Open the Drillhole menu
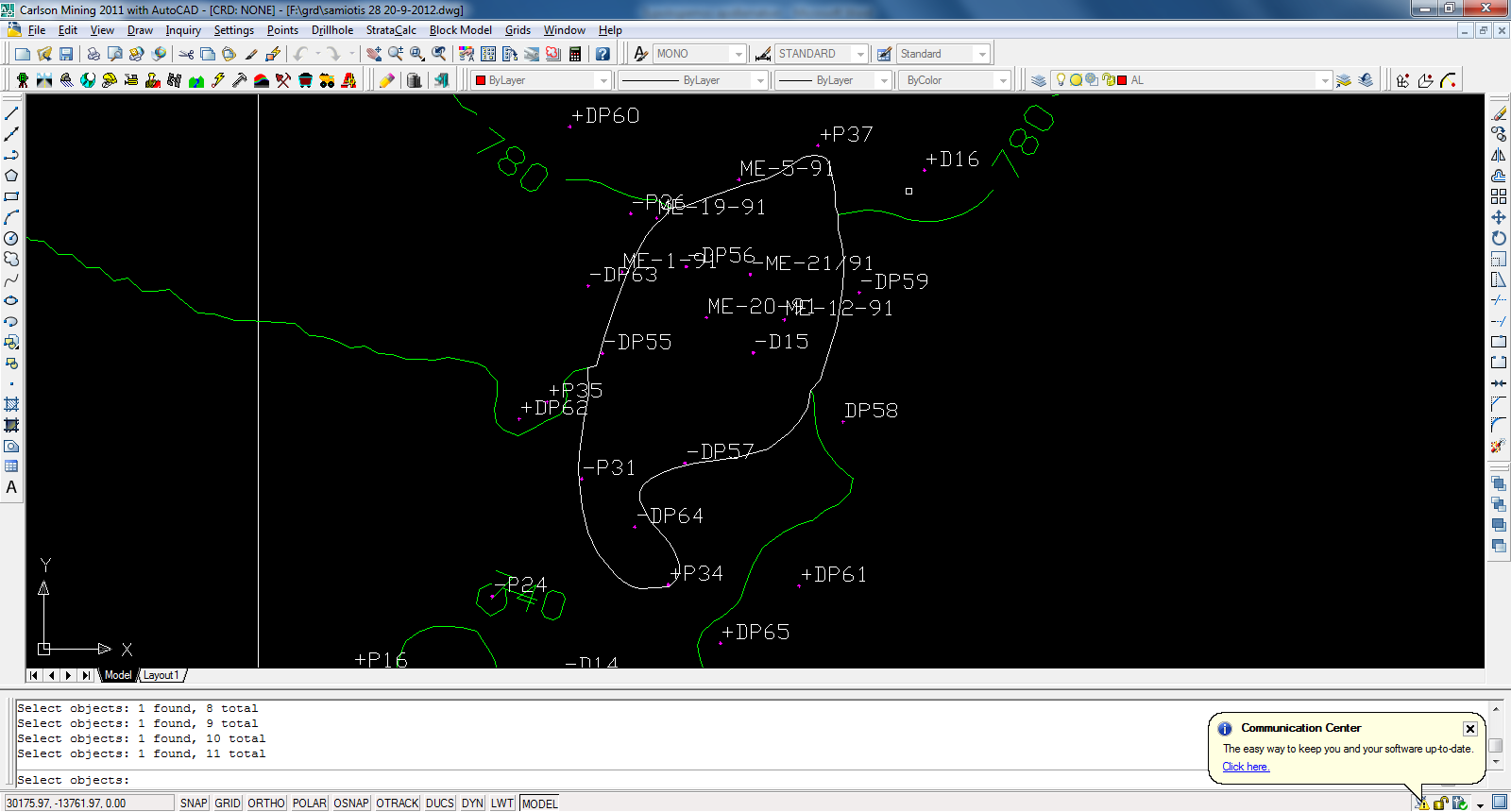This screenshot has height=812, width=1511. click(332, 30)
